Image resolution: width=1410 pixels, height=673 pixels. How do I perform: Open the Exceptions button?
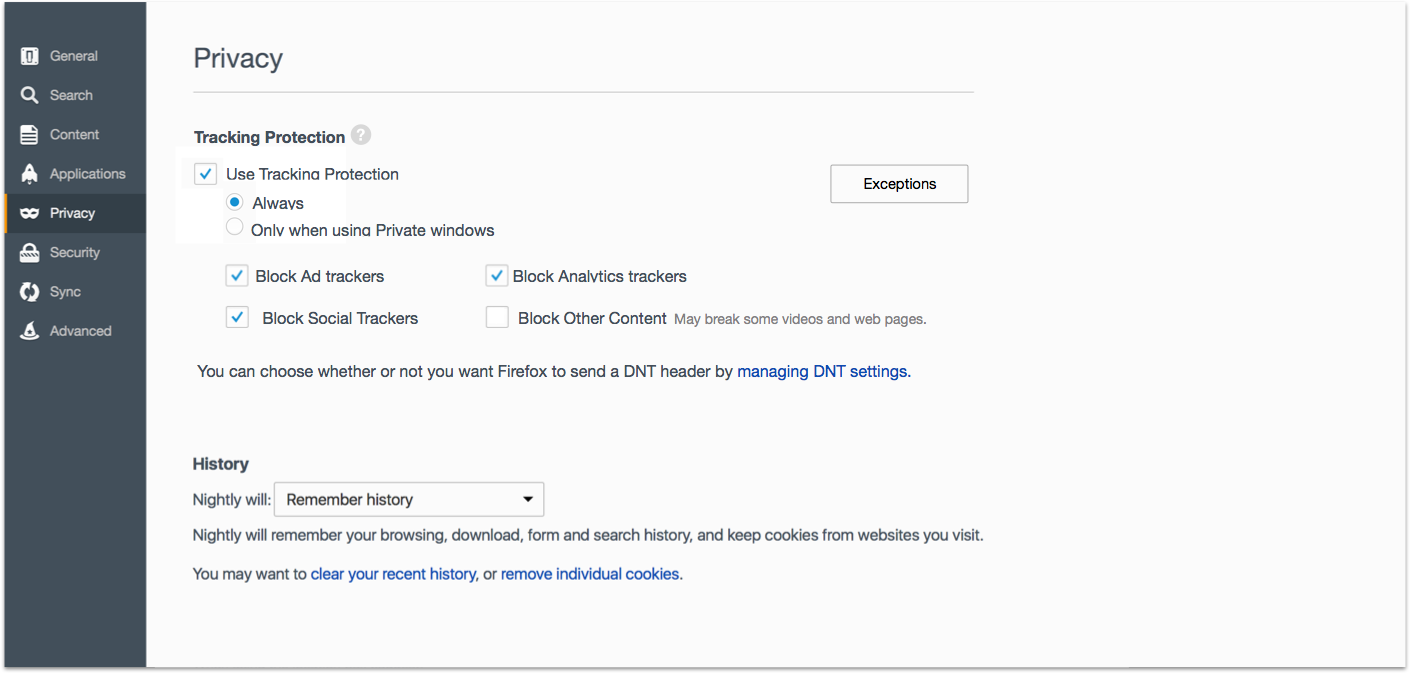(x=899, y=184)
